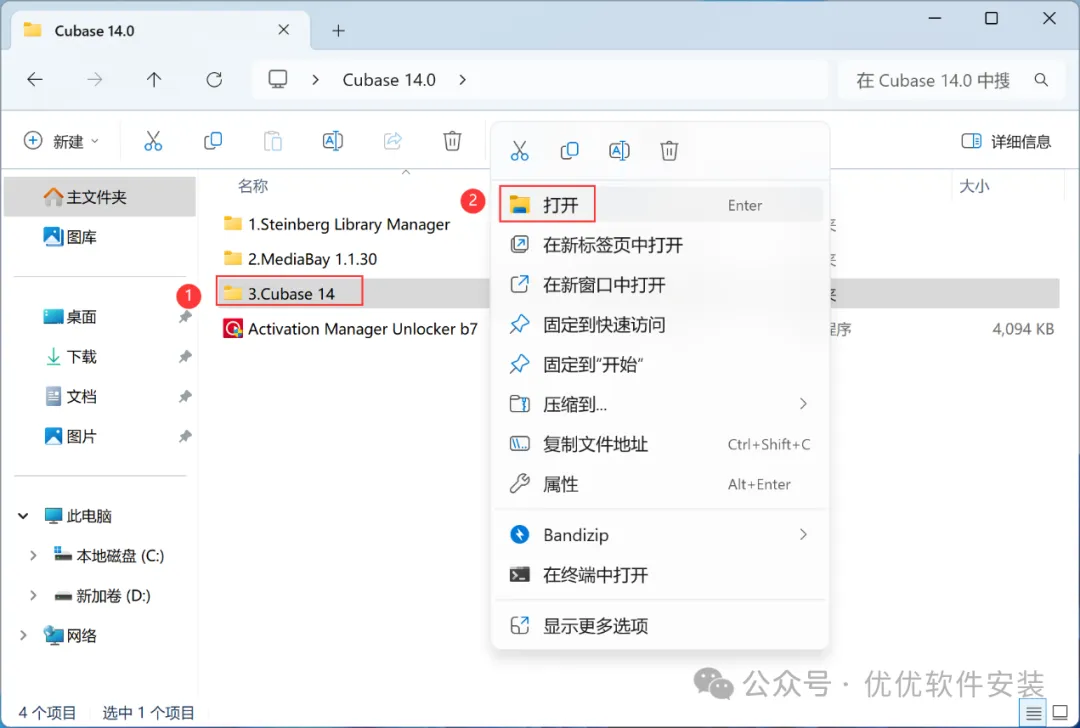
Task: Choose 固定到快速访问 menu entry
Action: click(x=660, y=324)
